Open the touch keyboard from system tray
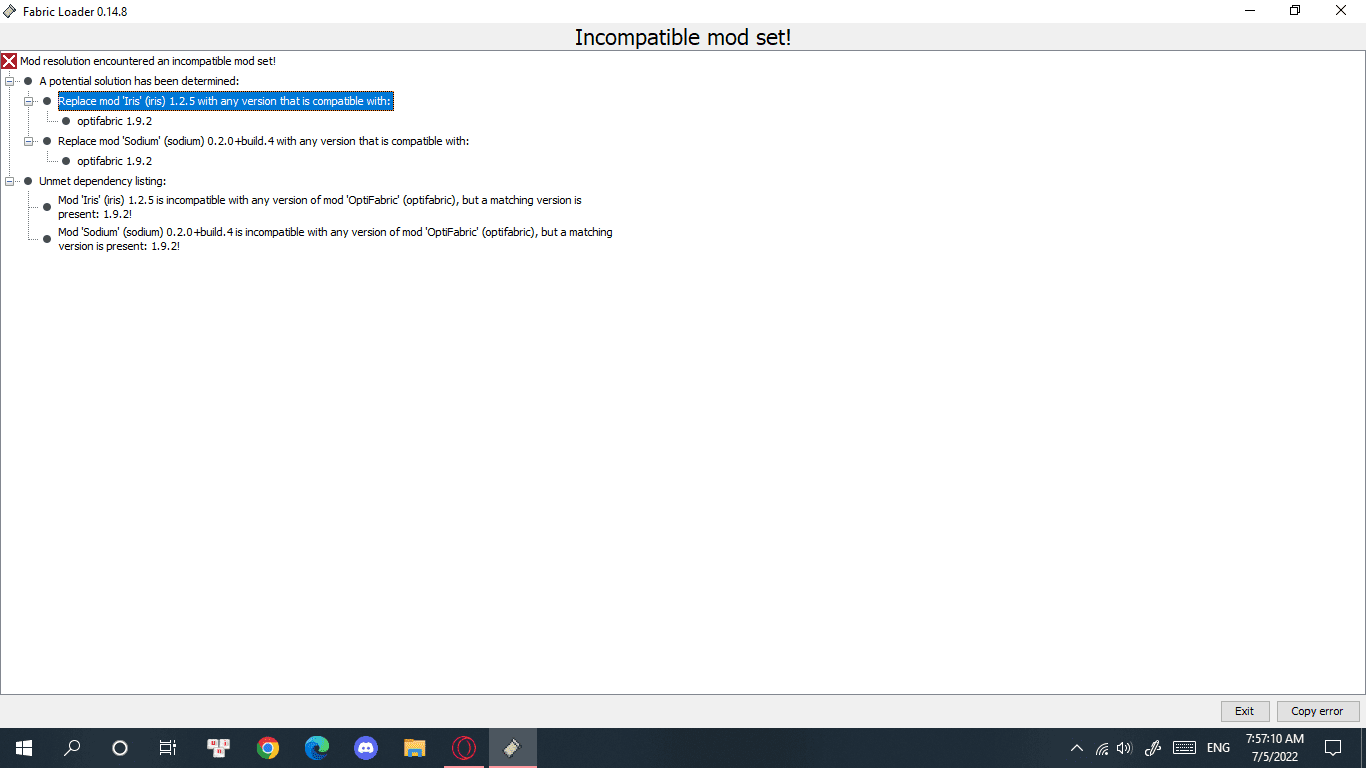 point(1184,748)
